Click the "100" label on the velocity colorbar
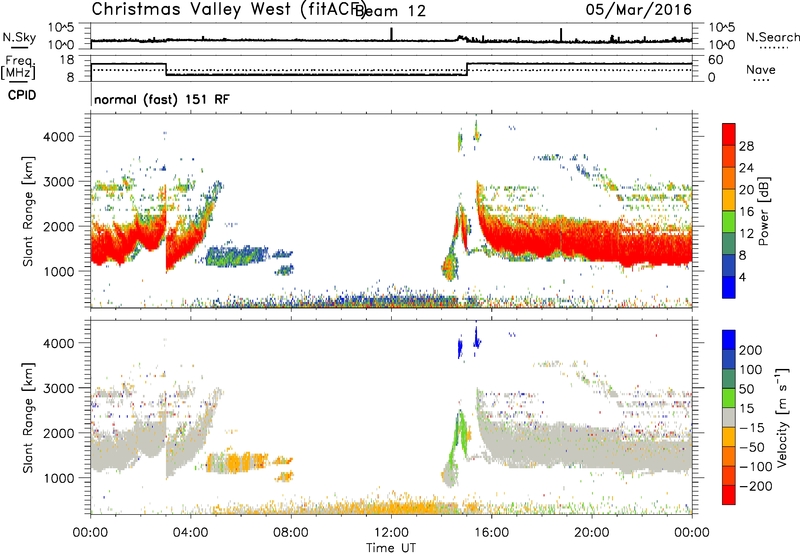Viewport: 800px width, 554px height. [751, 370]
